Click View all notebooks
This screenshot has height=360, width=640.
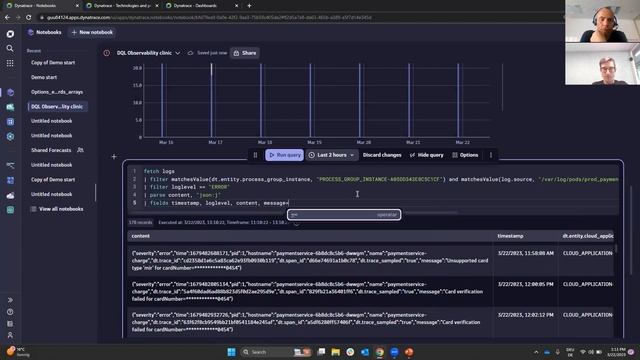[x=57, y=209]
